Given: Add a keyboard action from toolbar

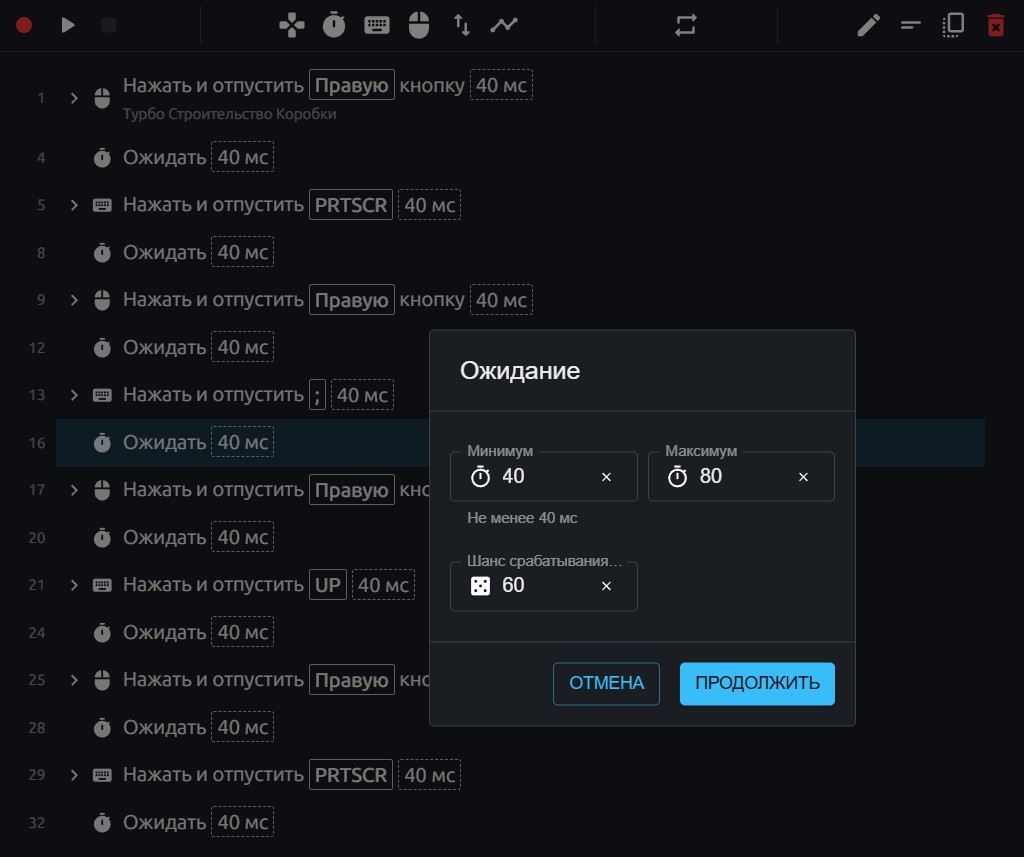Looking at the screenshot, I should [x=377, y=25].
